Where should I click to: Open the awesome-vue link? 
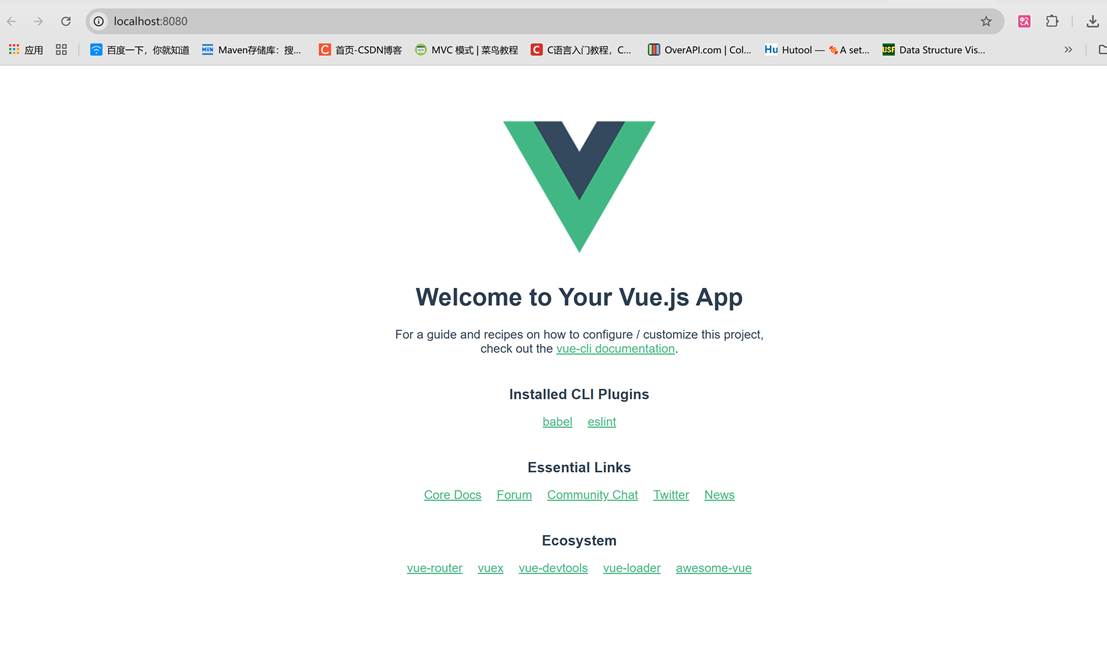(x=714, y=568)
